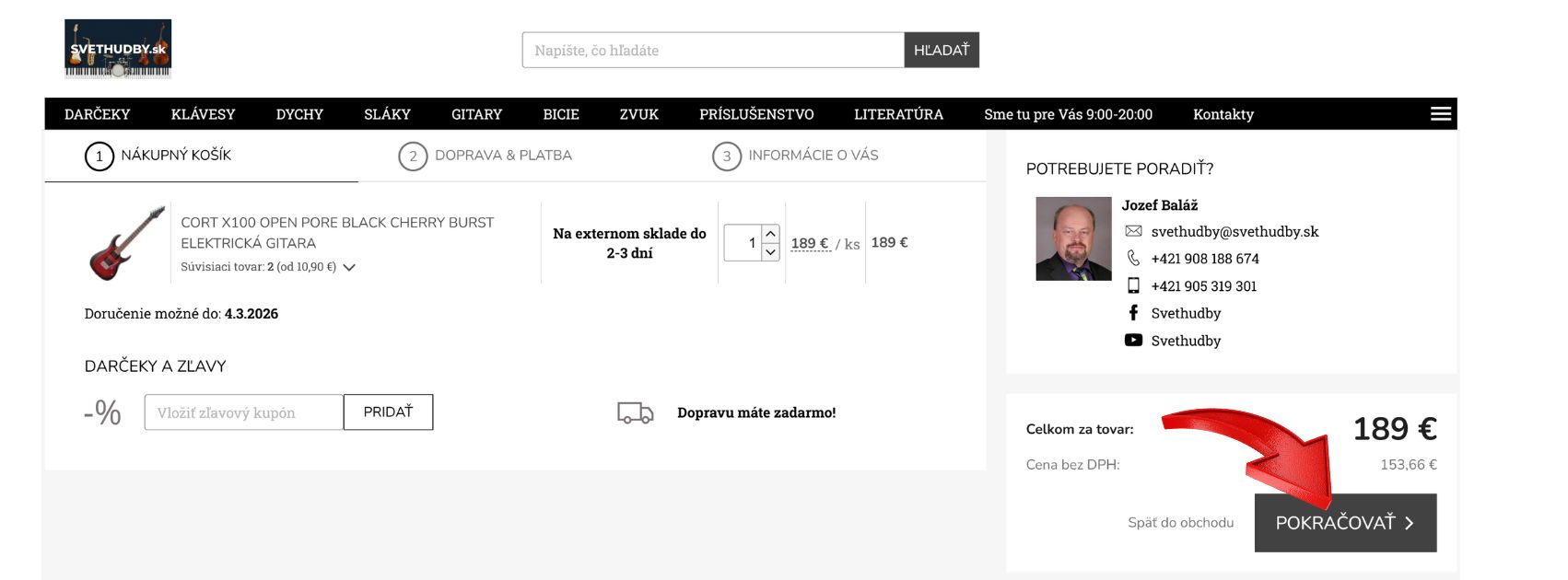Open the DARČEKY menu

click(98, 114)
